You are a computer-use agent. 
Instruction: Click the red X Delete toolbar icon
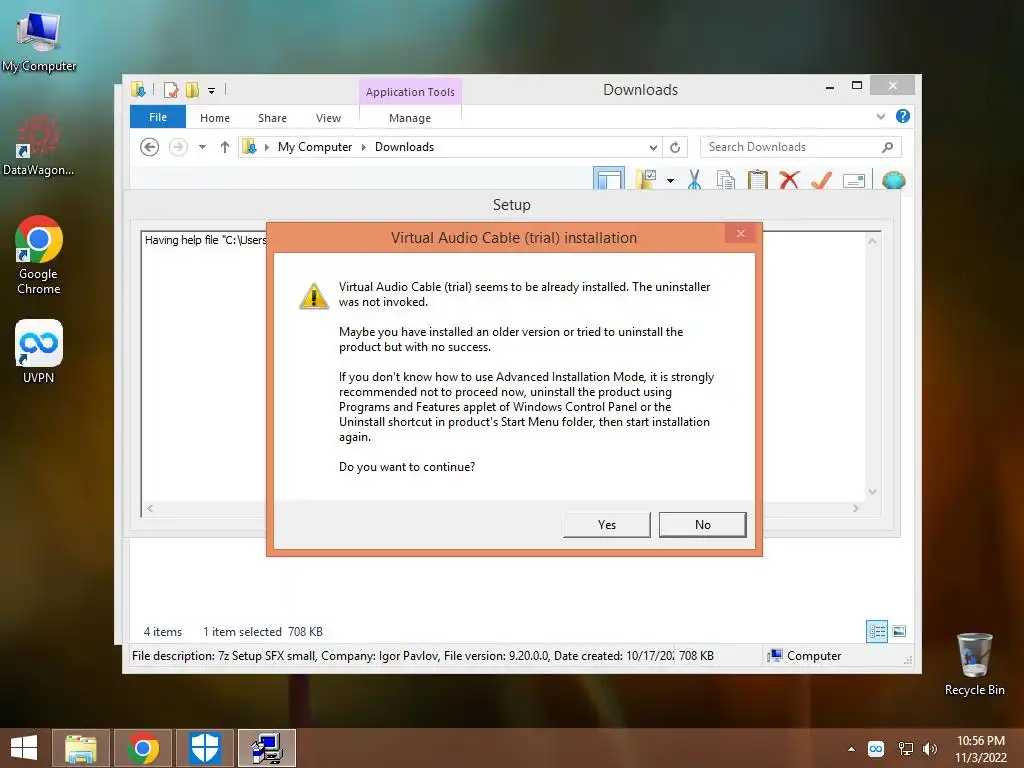pyautogui.click(x=789, y=180)
